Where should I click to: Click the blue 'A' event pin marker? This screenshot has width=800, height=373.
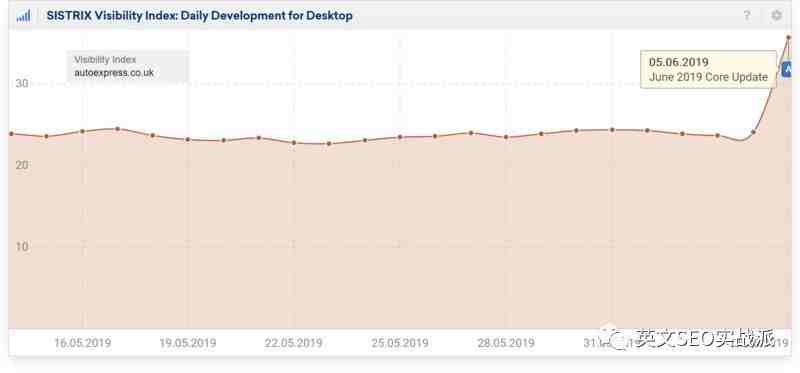pos(786,68)
